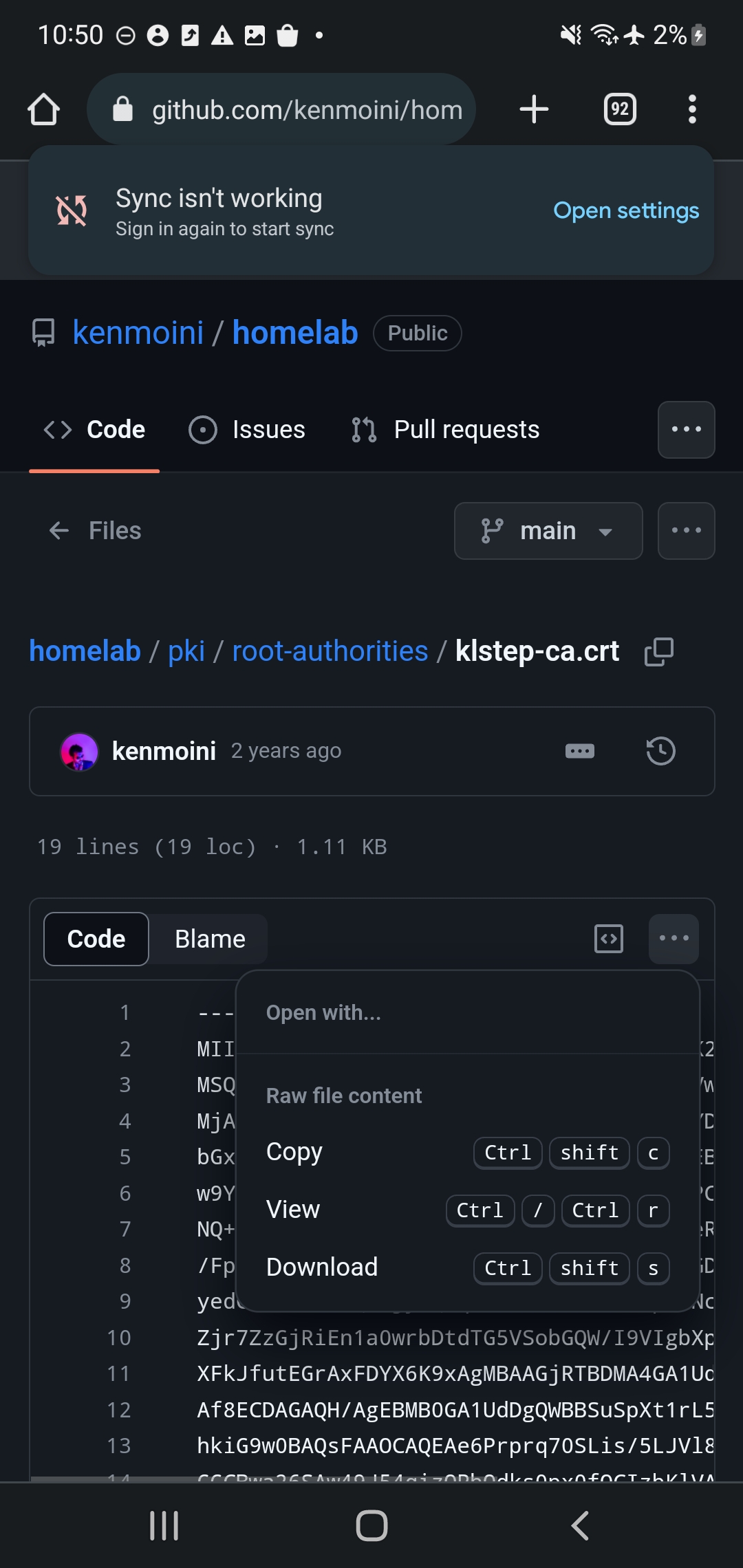Viewport: 743px width, 1568px height.
Task: Open a new browser tab
Action: (x=534, y=109)
